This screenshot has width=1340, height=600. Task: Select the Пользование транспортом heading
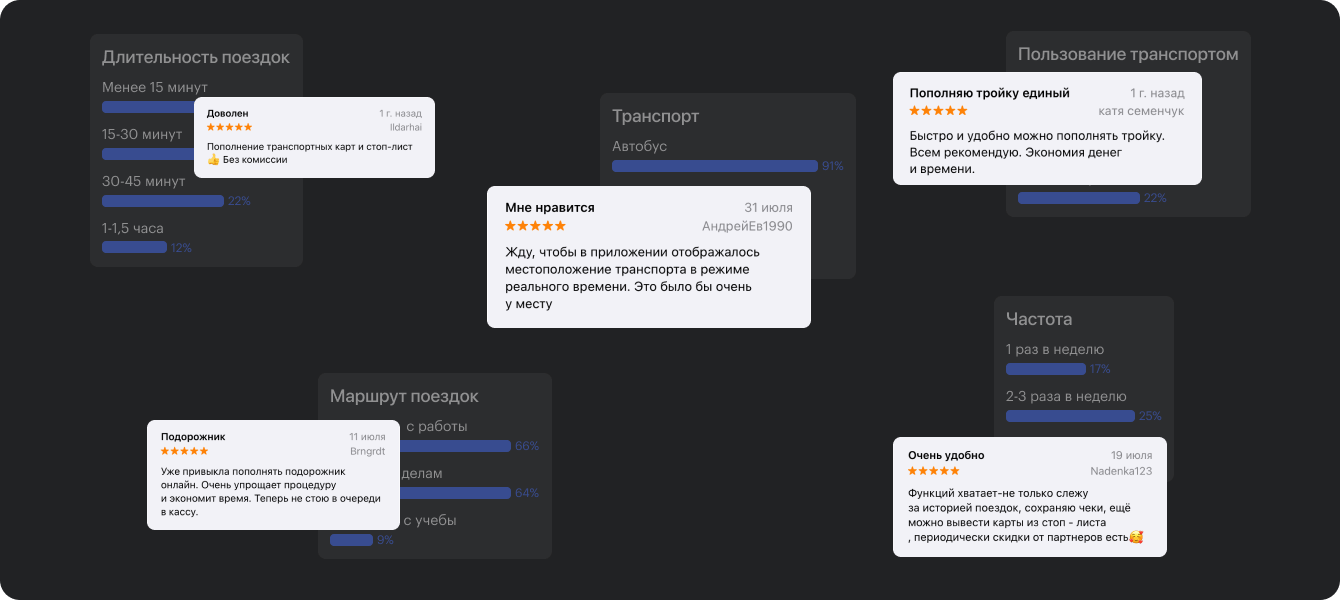coord(1128,54)
